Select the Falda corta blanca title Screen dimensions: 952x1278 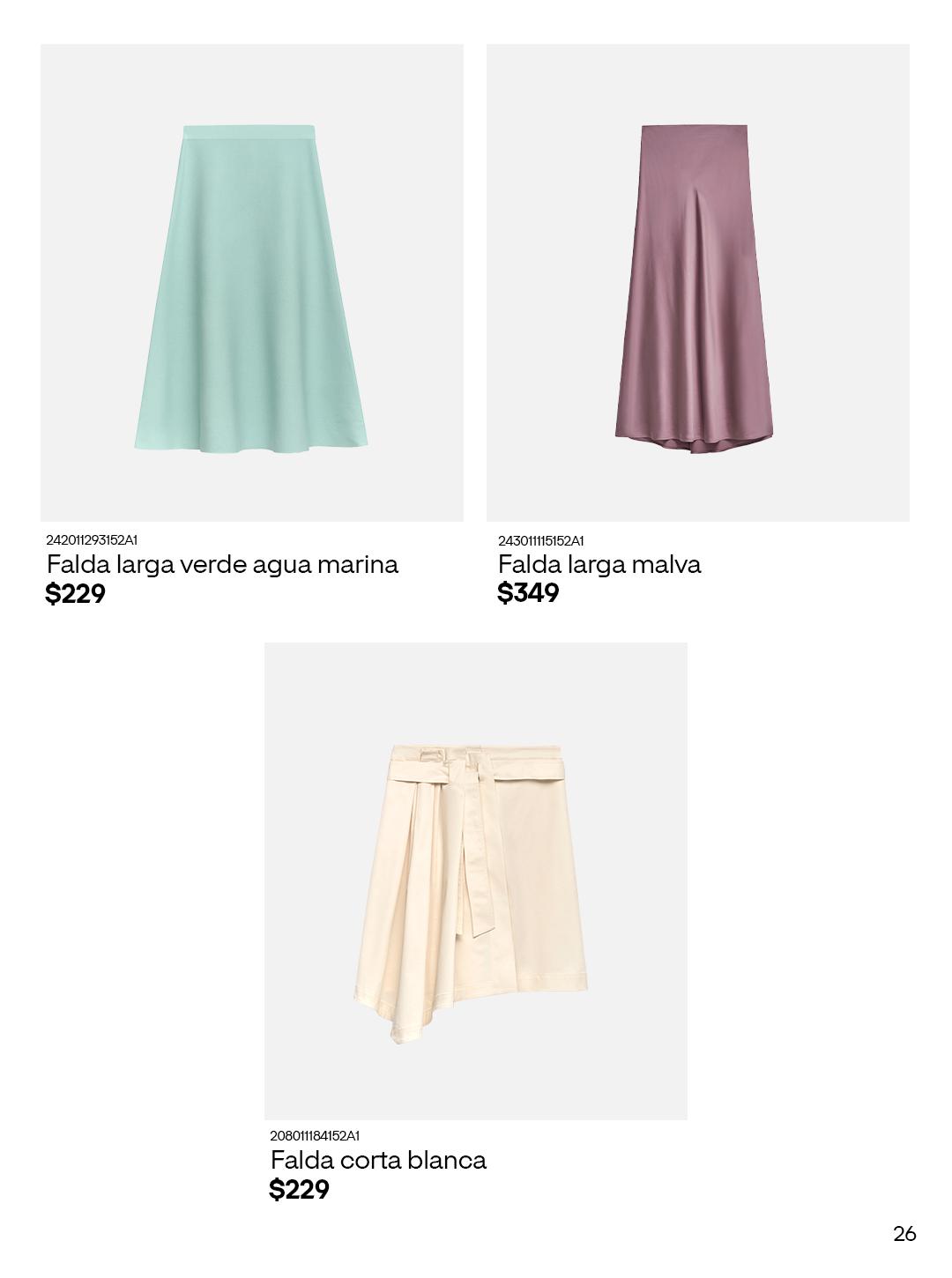(378, 1160)
